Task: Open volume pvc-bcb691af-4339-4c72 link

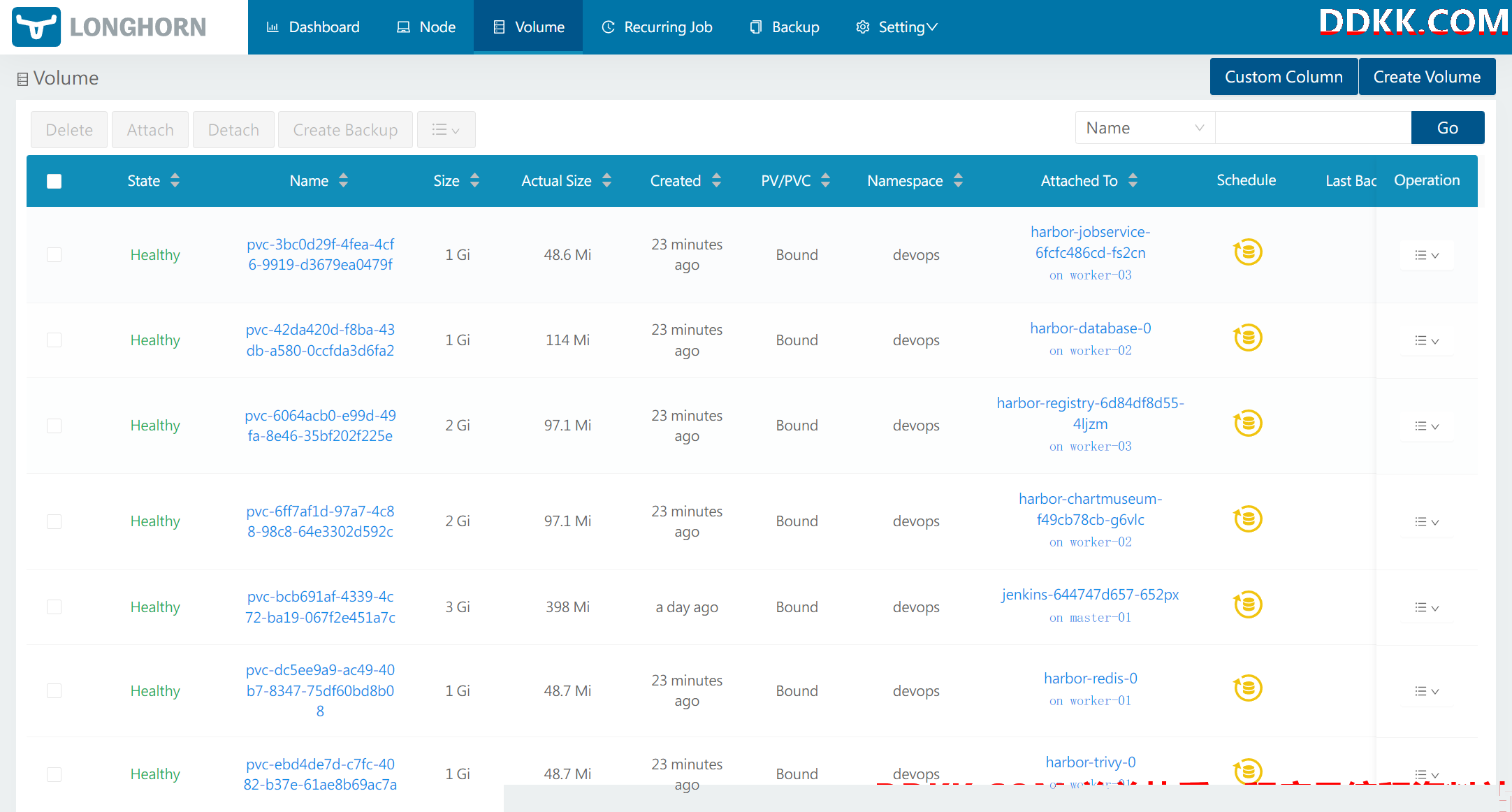Action: (x=320, y=607)
